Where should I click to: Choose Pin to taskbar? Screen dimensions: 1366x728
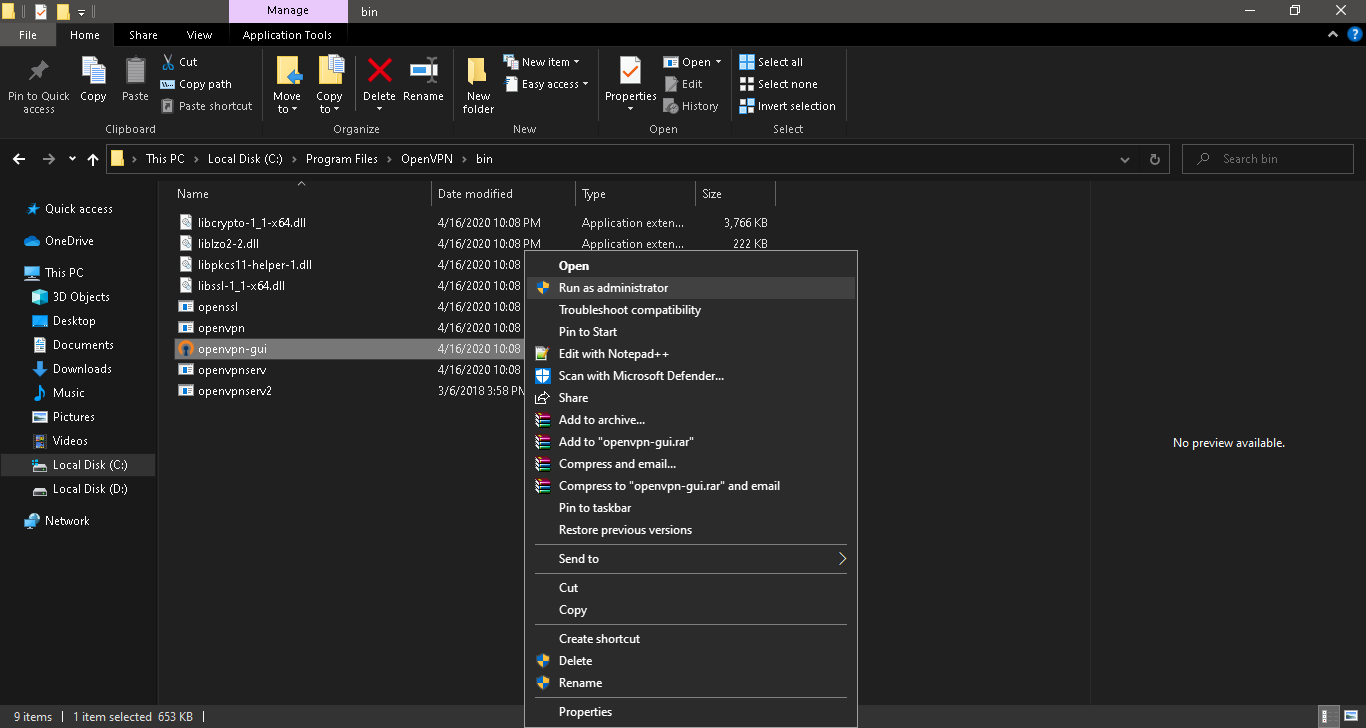[x=691, y=508]
